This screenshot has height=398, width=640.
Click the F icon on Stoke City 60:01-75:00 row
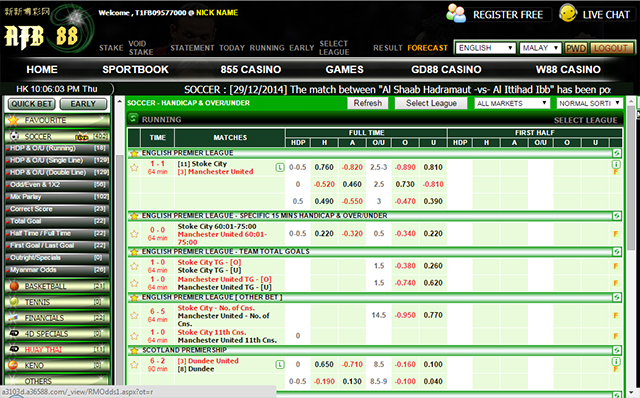[616, 234]
